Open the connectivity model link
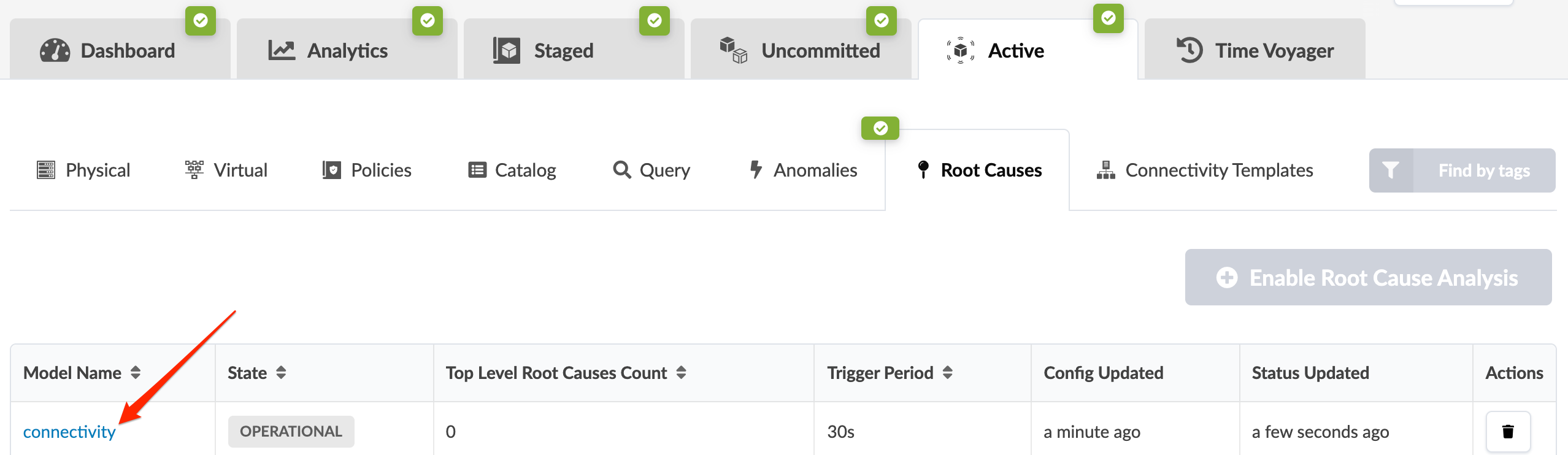 [69, 432]
